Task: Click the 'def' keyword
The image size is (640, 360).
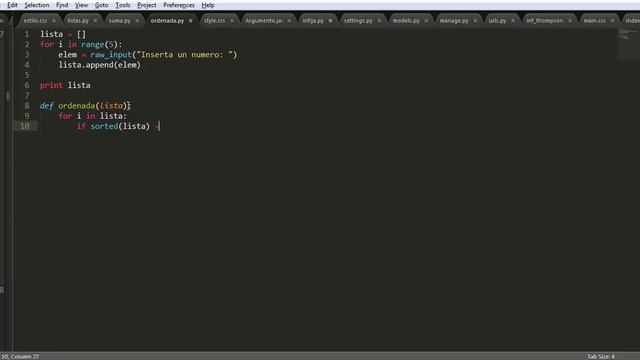Action: 47,106
